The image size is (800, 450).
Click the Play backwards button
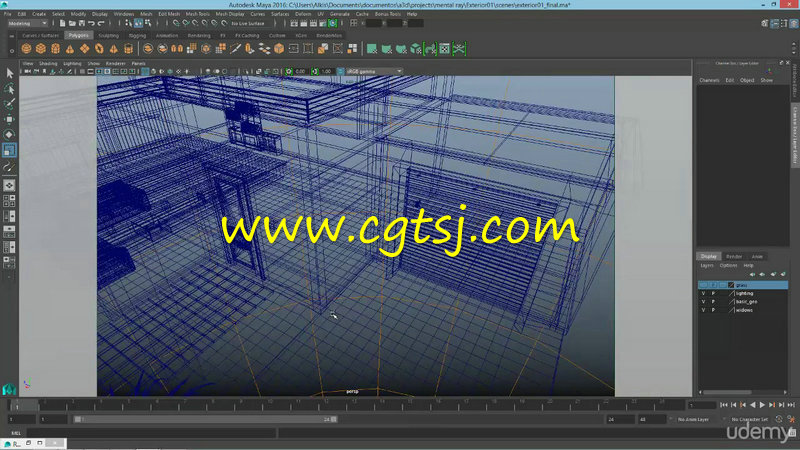(753, 405)
